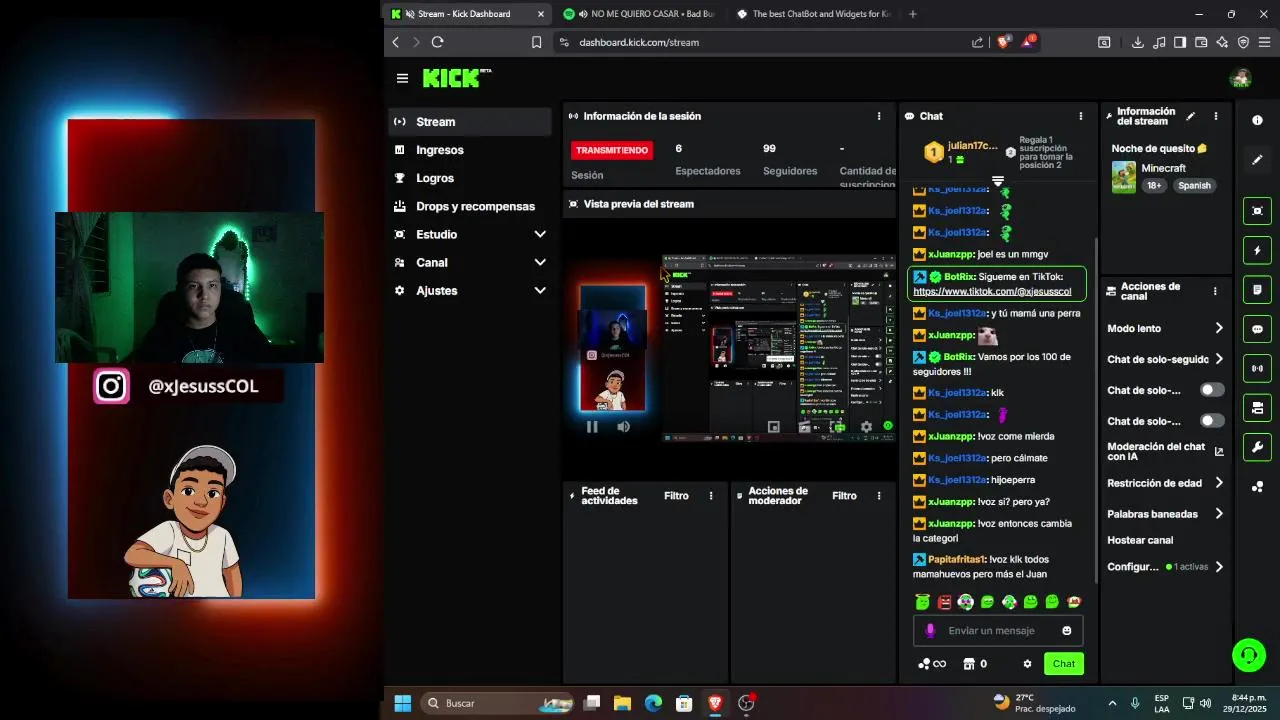The width and height of the screenshot is (1280, 720).
Task: Click the lightning bolt icon in right sidebar
Action: [1257, 250]
